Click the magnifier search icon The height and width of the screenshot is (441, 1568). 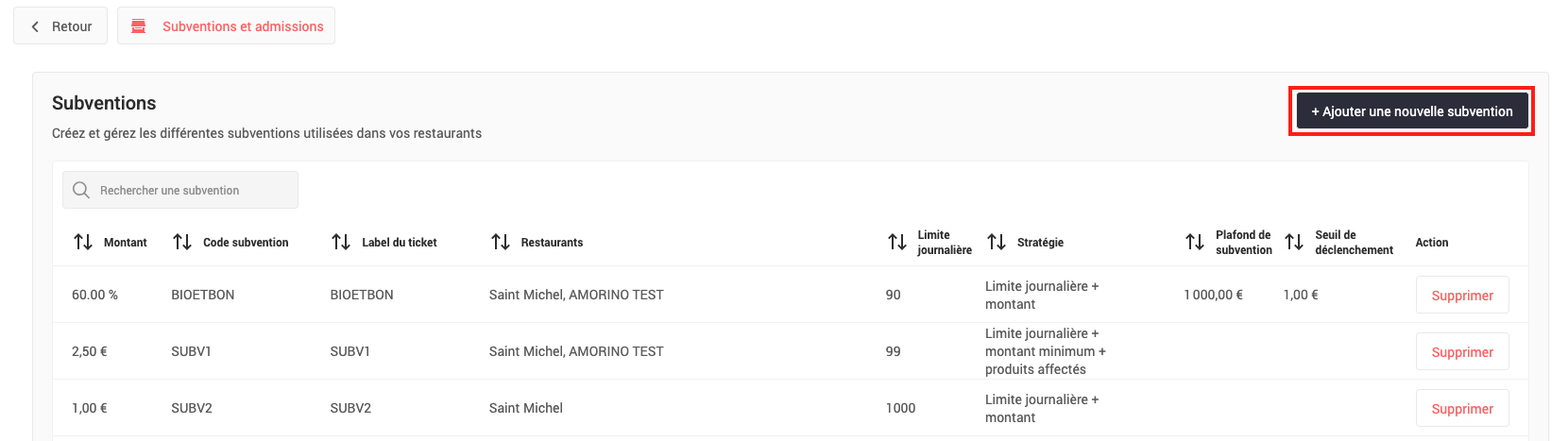(81, 190)
